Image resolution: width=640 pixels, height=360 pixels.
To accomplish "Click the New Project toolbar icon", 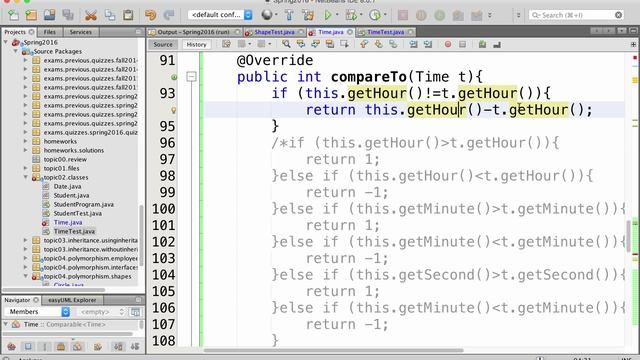I will (31, 16).
